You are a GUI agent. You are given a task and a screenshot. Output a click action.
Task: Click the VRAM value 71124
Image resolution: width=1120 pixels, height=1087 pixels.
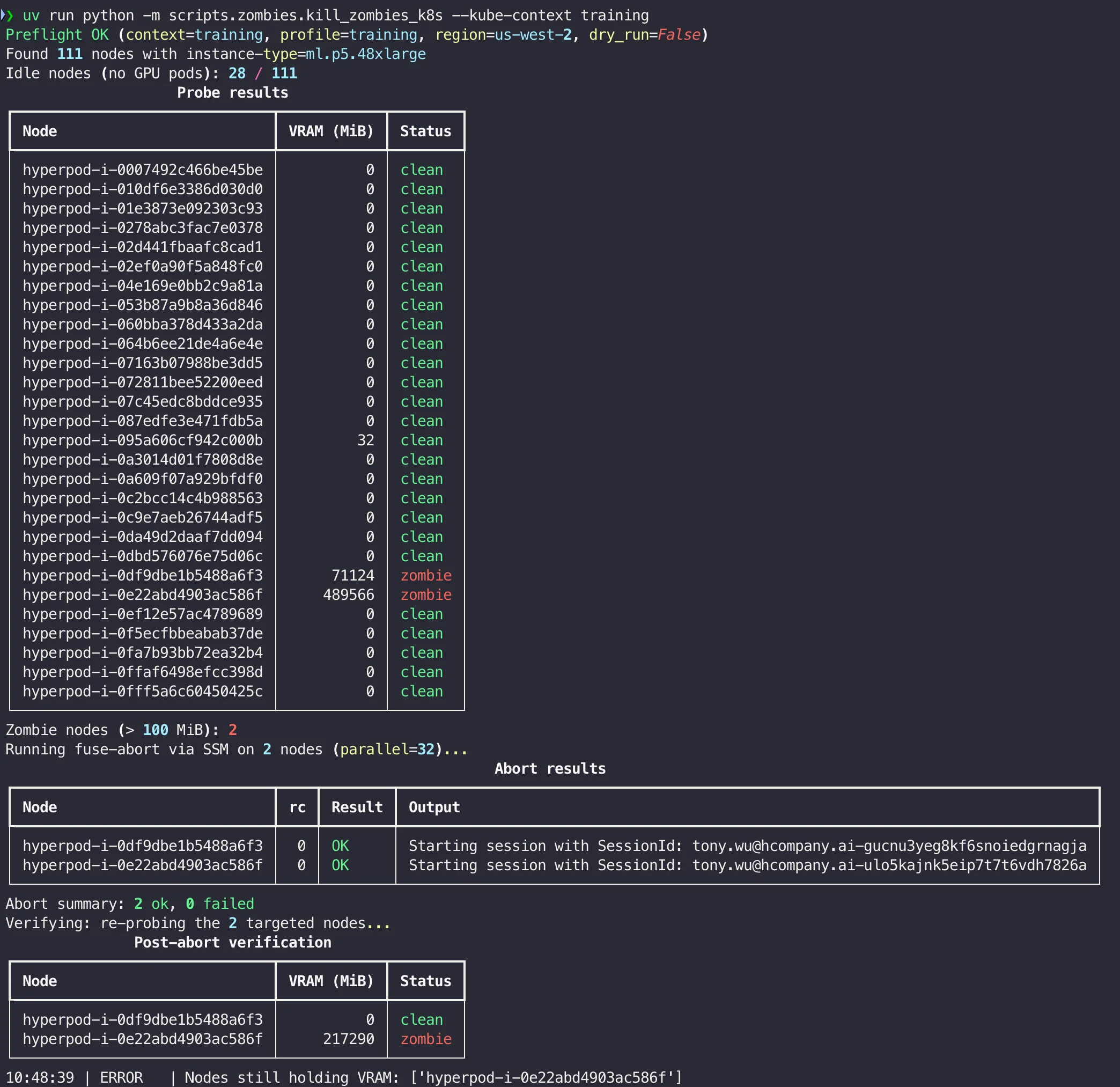[353, 576]
